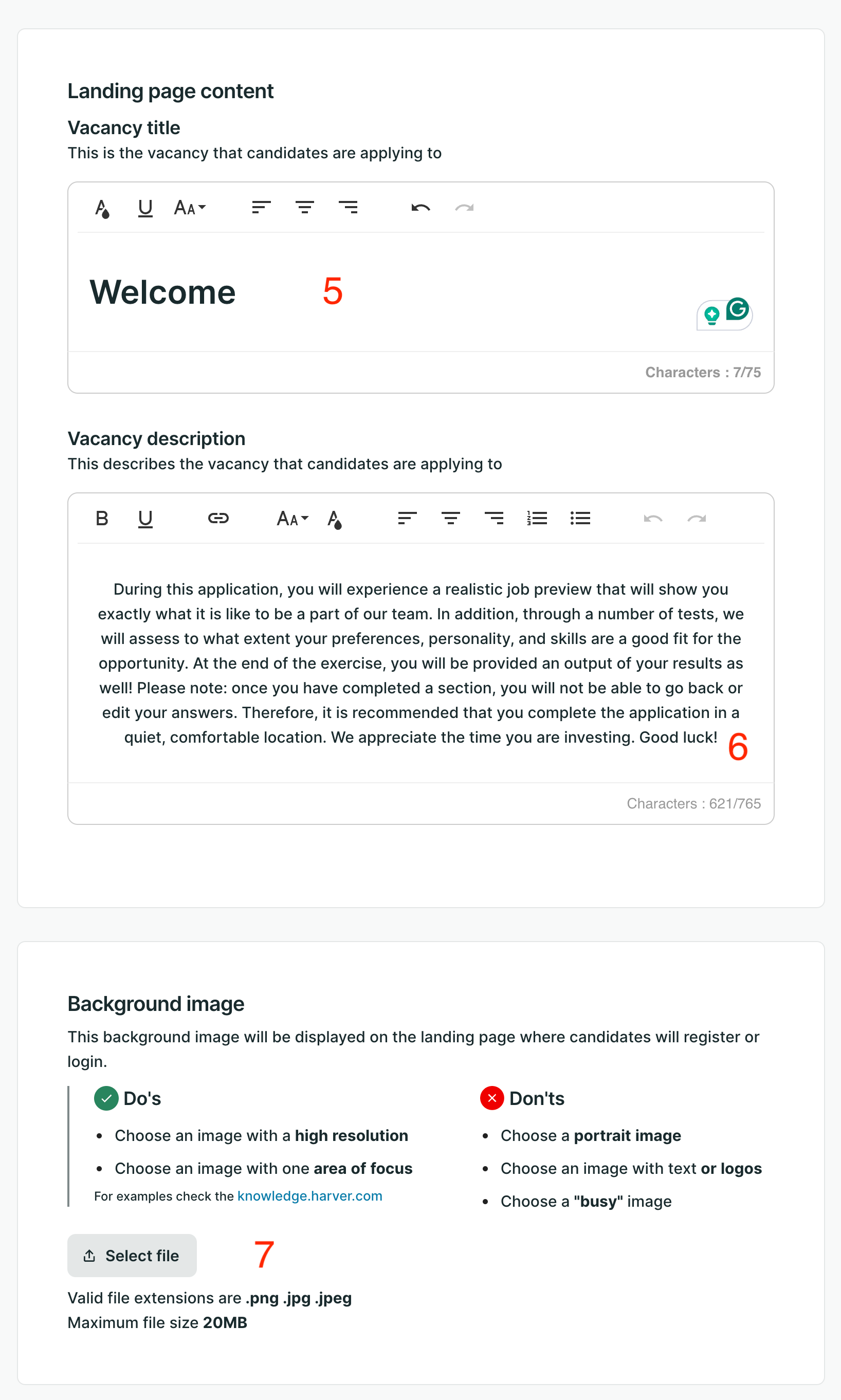Insert a numbered list in description
Viewport: 841px width, 1400px height.
tap(537, 518)
